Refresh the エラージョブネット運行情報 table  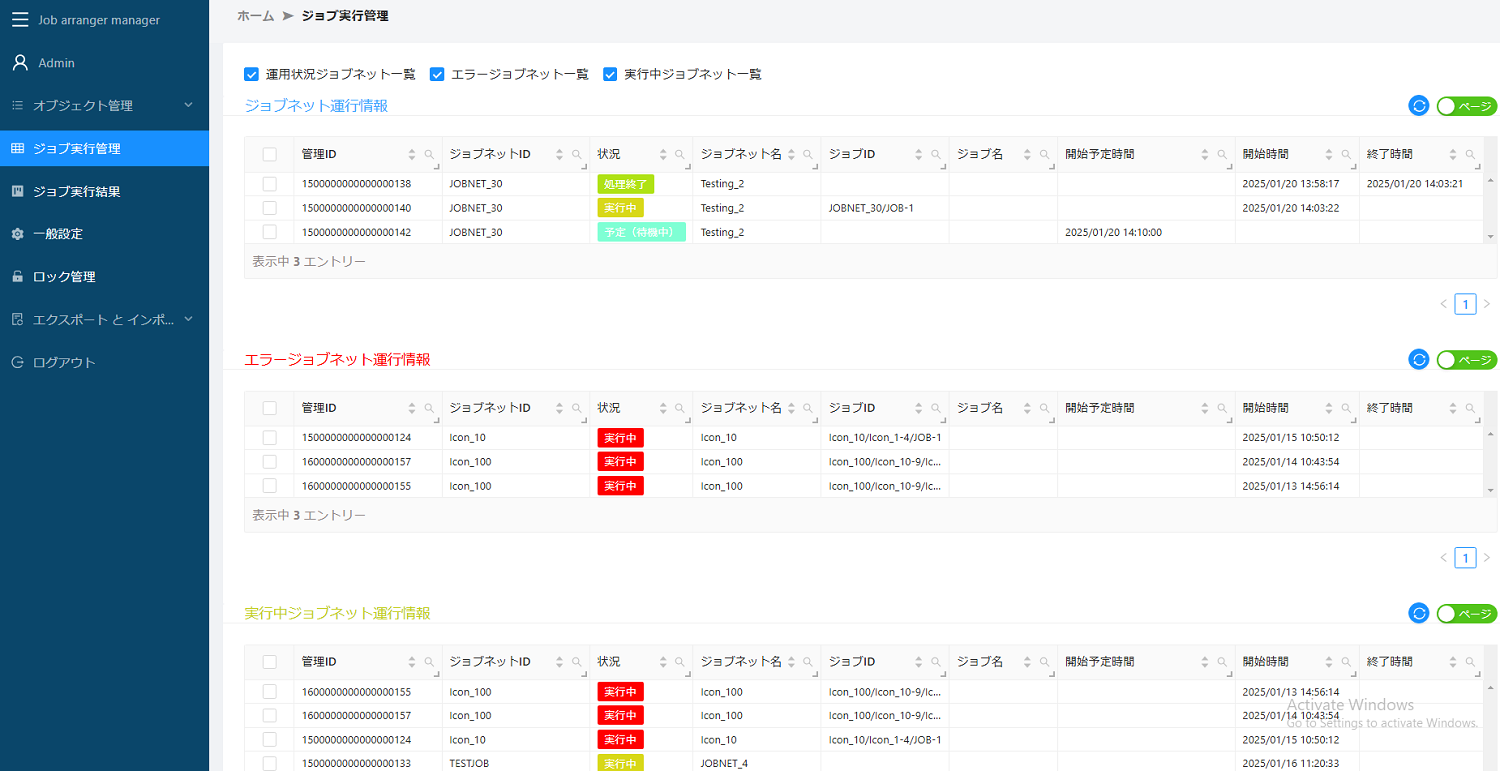1418,359
